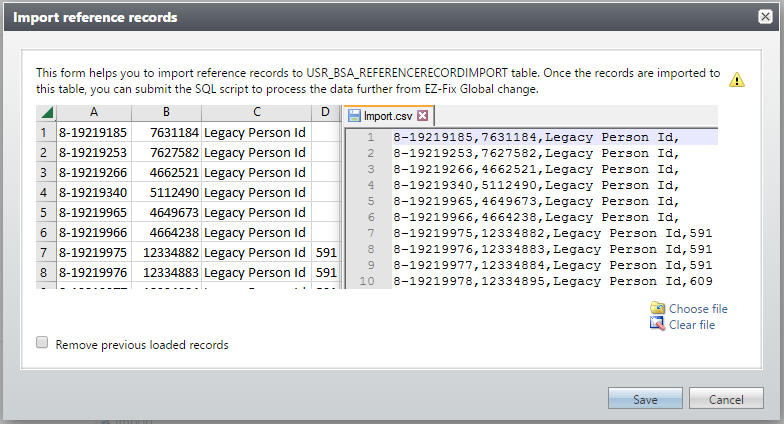Click the Clear file link
Screen dimensions: 784x424
(692, 324)
